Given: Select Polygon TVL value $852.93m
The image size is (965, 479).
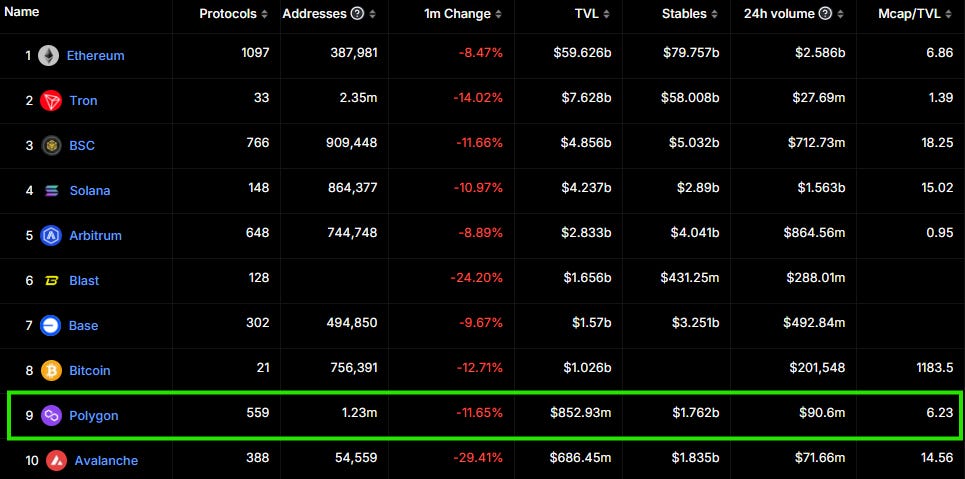Looking at the screenshot, I should [580, 413].
